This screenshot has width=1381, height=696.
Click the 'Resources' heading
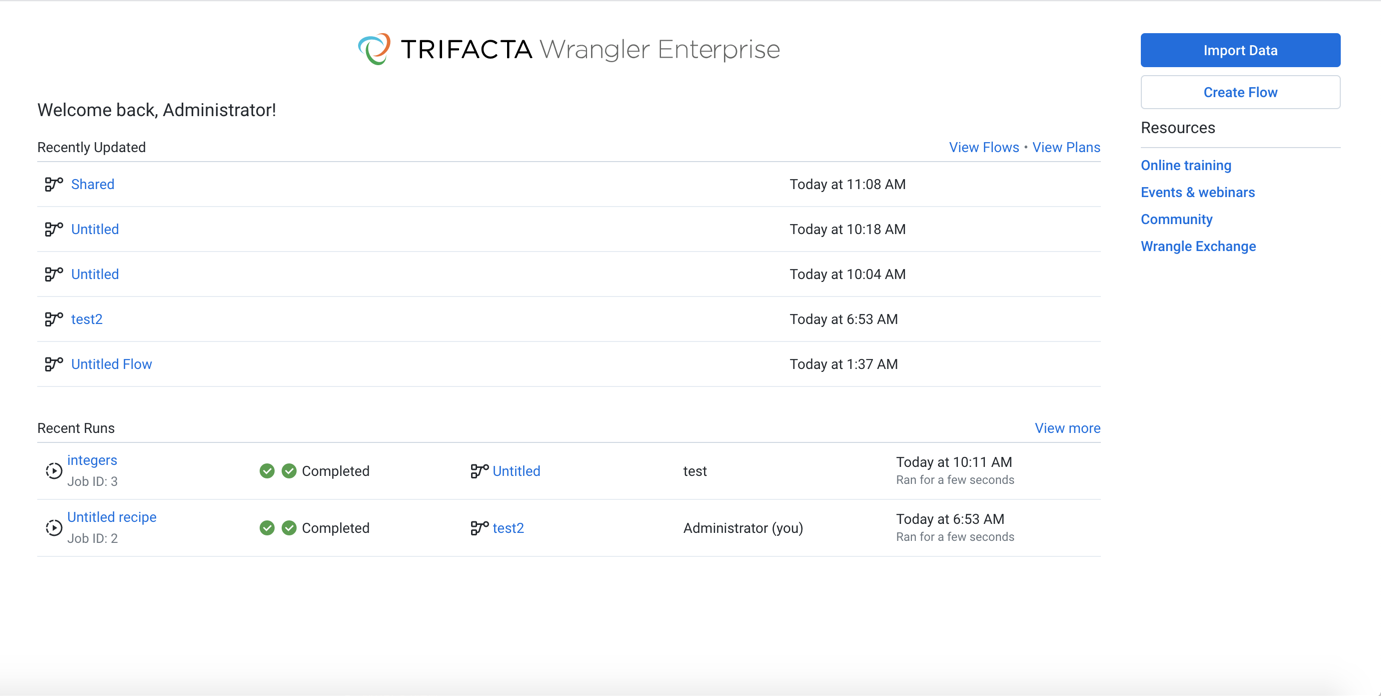[x=1178, y=128]
